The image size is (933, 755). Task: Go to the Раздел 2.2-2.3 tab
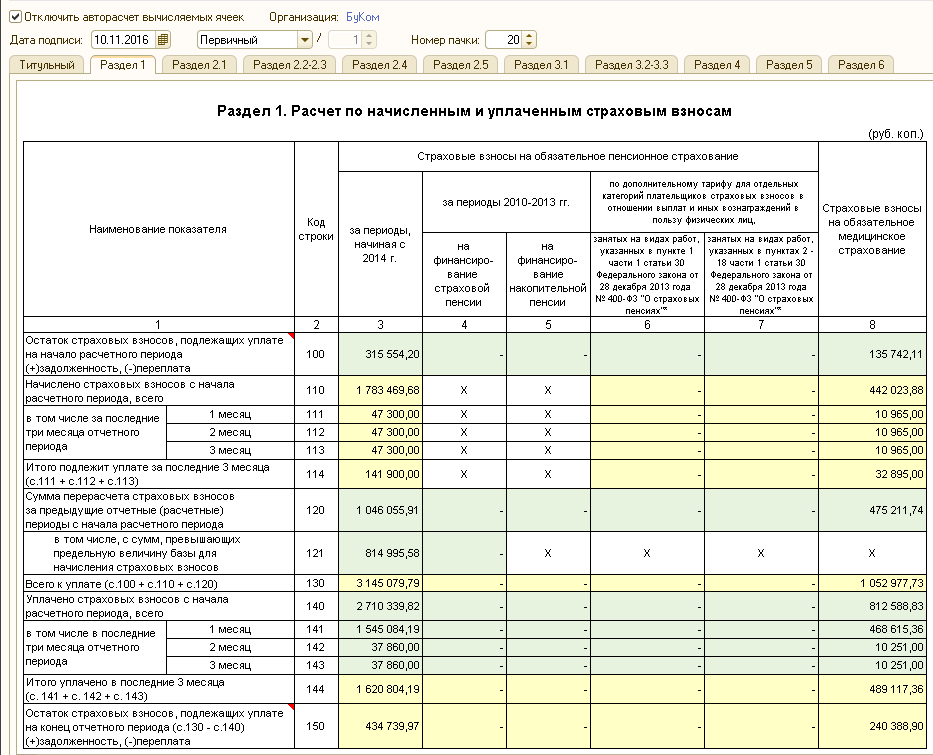coord(290,65)
